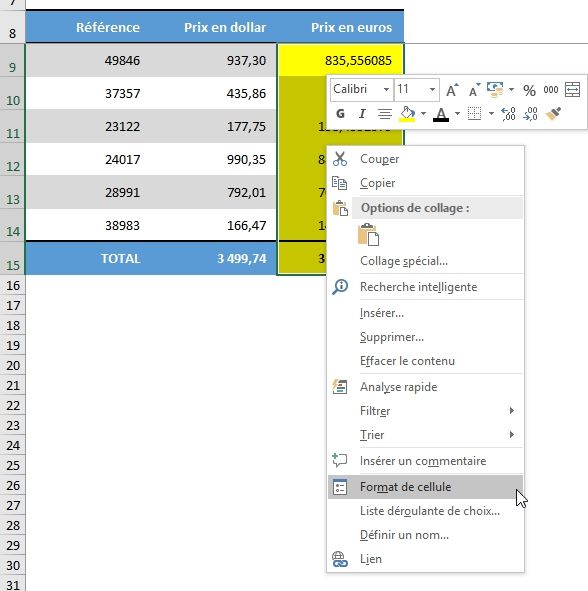Increase font size with large A icon
This screenshot has height=591, width=588.
(x=452, y=90)
